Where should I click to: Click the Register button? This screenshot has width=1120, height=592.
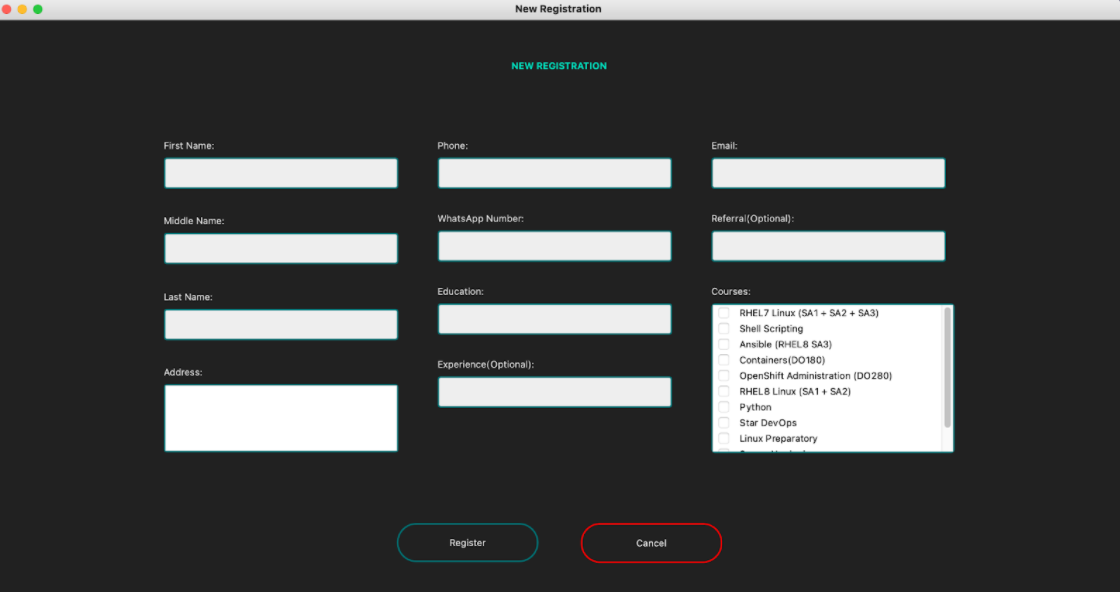pos(467,542)
